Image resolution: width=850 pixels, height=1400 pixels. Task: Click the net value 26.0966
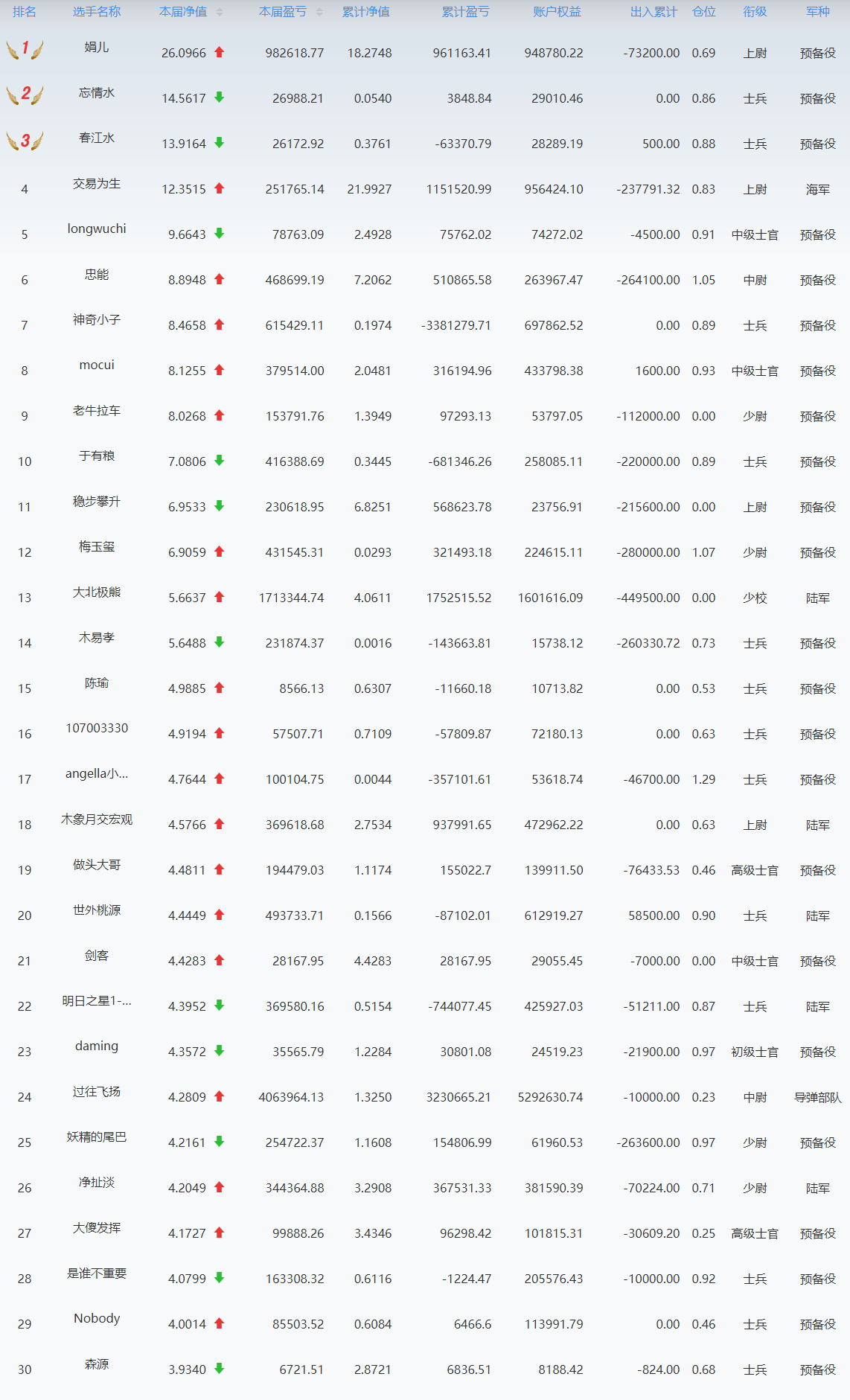pyautogui.click(x=184, y=53)
